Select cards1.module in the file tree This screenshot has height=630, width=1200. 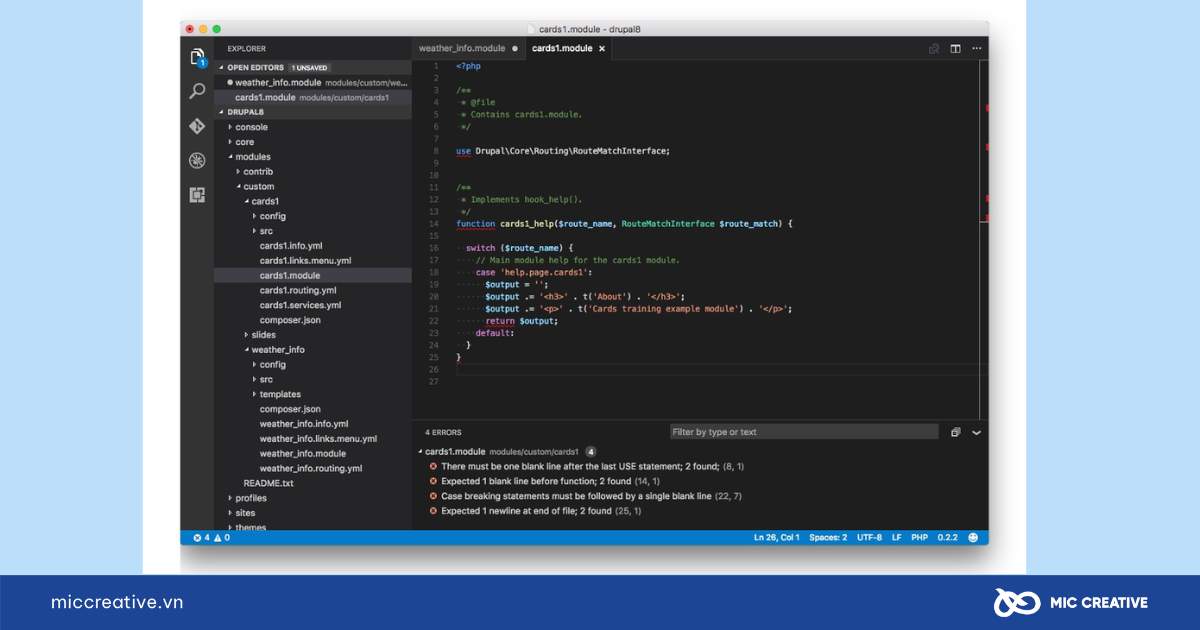[290, 275]
